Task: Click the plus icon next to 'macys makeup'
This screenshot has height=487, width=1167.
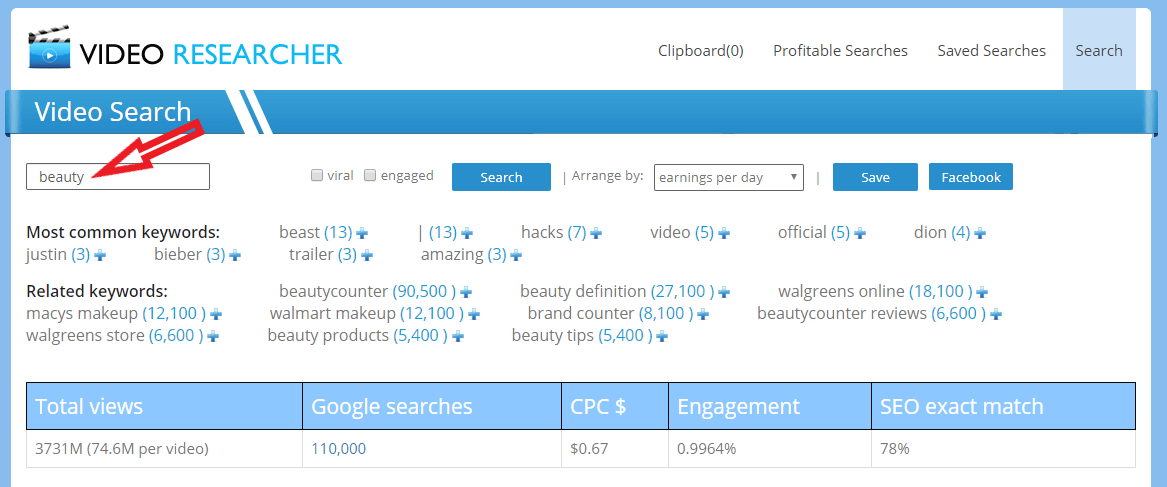Action: pyautogui.click(x=217, y=314)
